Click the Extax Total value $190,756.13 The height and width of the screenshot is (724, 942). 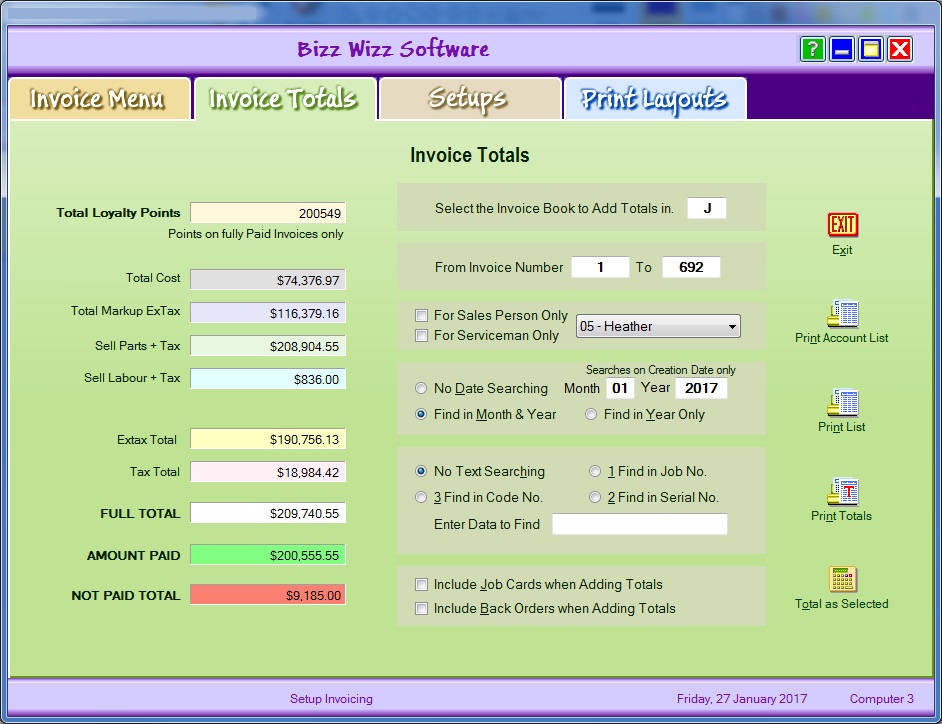point(268,439)
